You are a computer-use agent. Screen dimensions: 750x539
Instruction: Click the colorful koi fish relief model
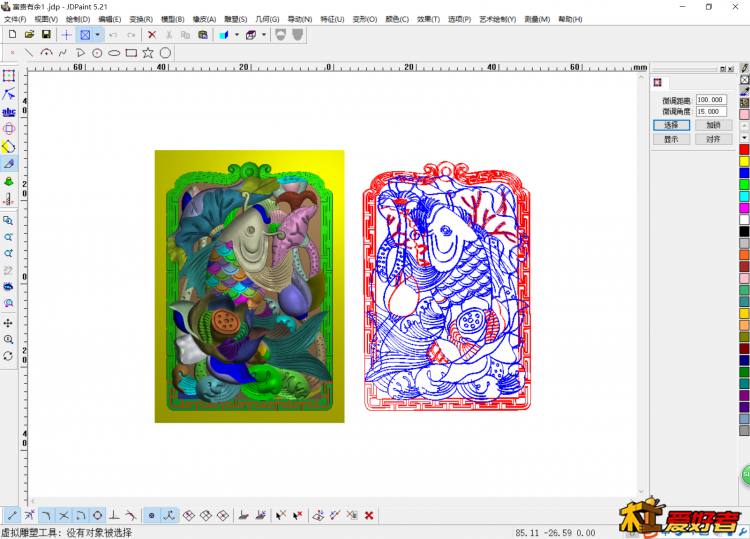249,286
